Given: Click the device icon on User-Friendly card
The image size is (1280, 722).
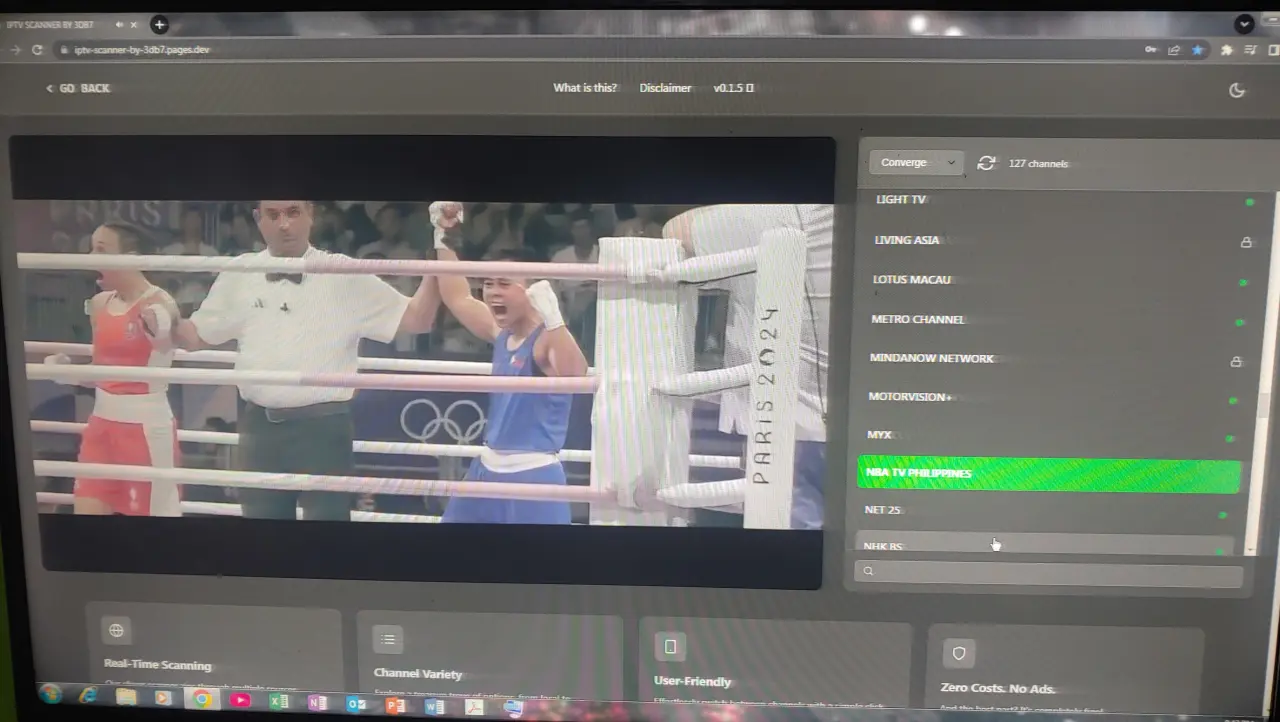Looking at the screenshot, I should pos(670,646).
